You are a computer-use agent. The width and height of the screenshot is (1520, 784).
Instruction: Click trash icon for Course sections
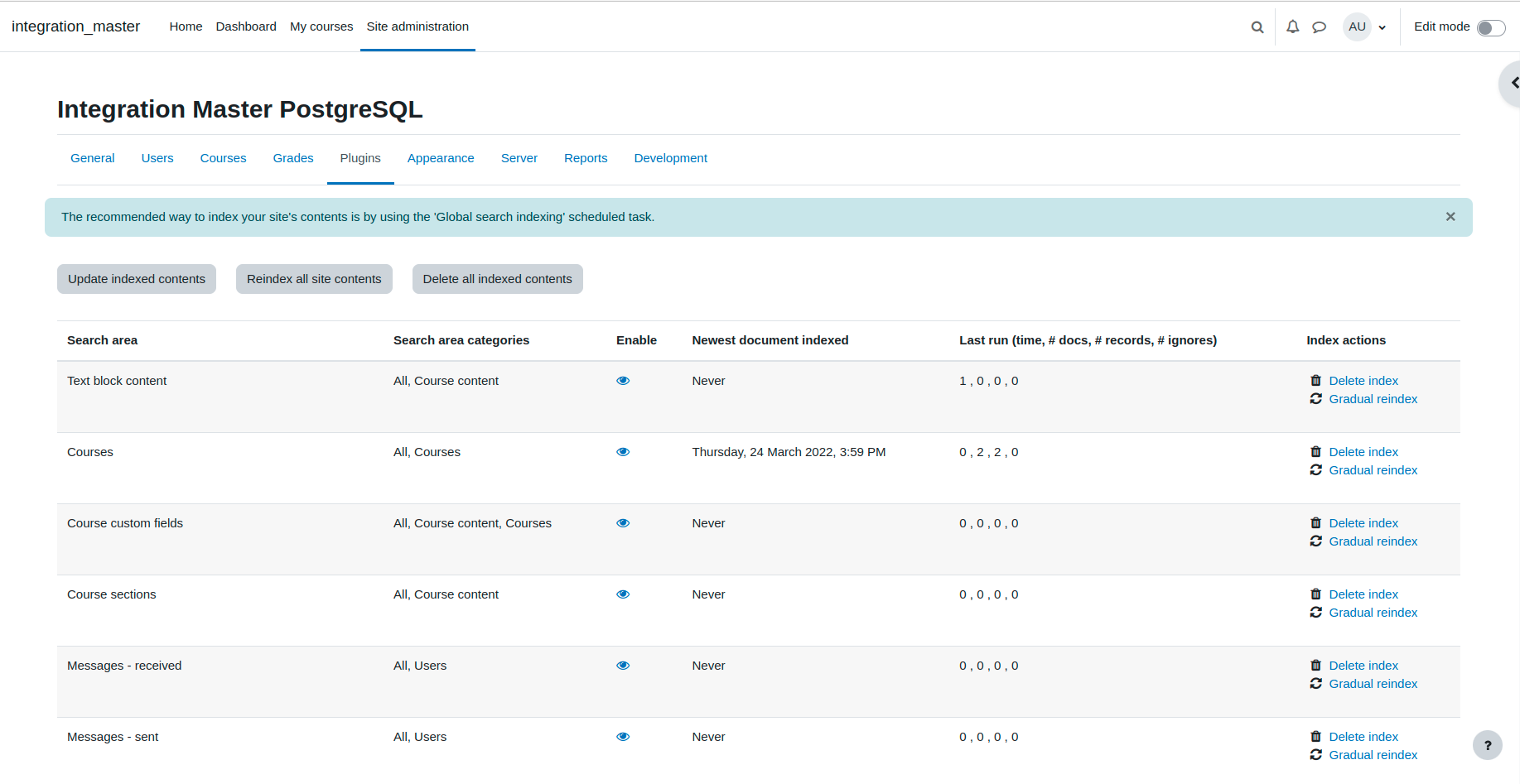point(1315,594)
